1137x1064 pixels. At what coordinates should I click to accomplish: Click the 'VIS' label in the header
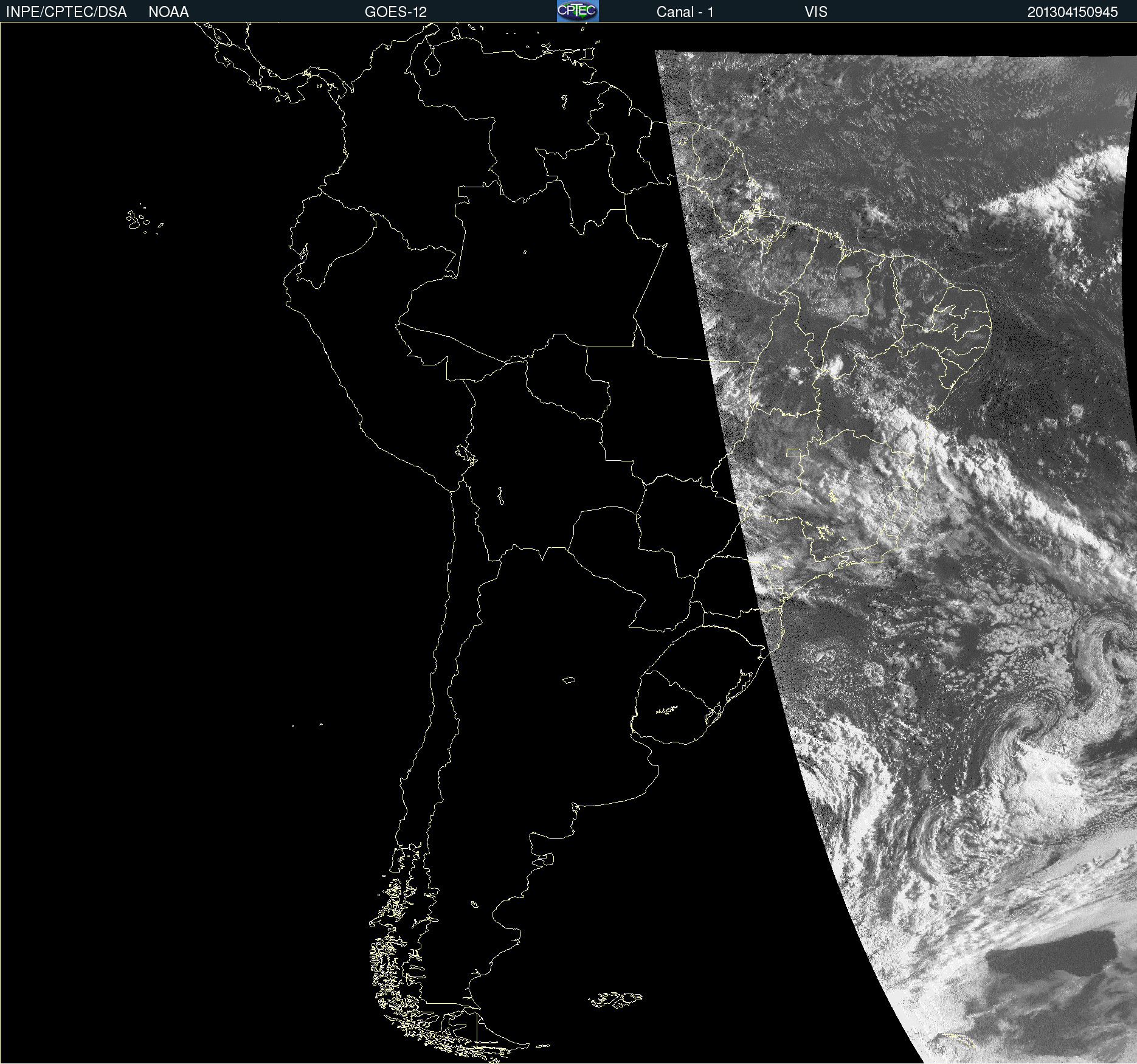click(815, 12)
